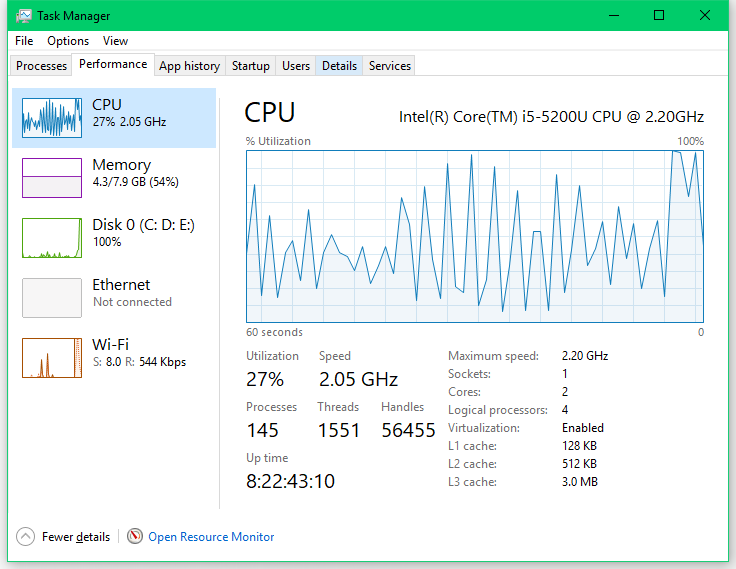Screen dimensions: 736x569
Task: Click the 2.05 GHz speed value
Action: (359, 379)
